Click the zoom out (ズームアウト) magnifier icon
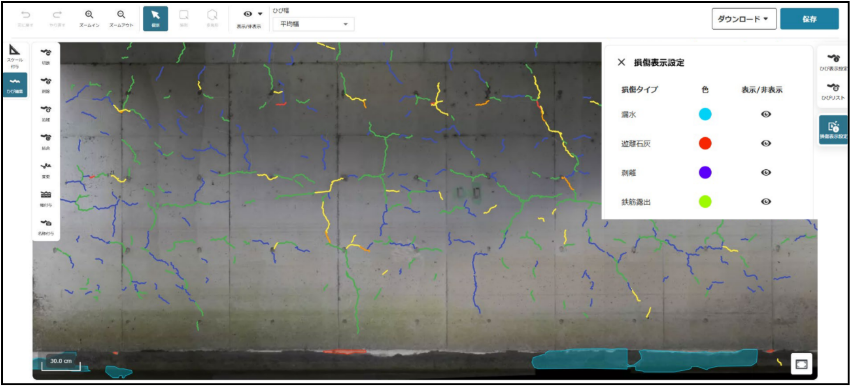Screen dimensions: 852x387 pyautogui.click(x=121, y=15)
